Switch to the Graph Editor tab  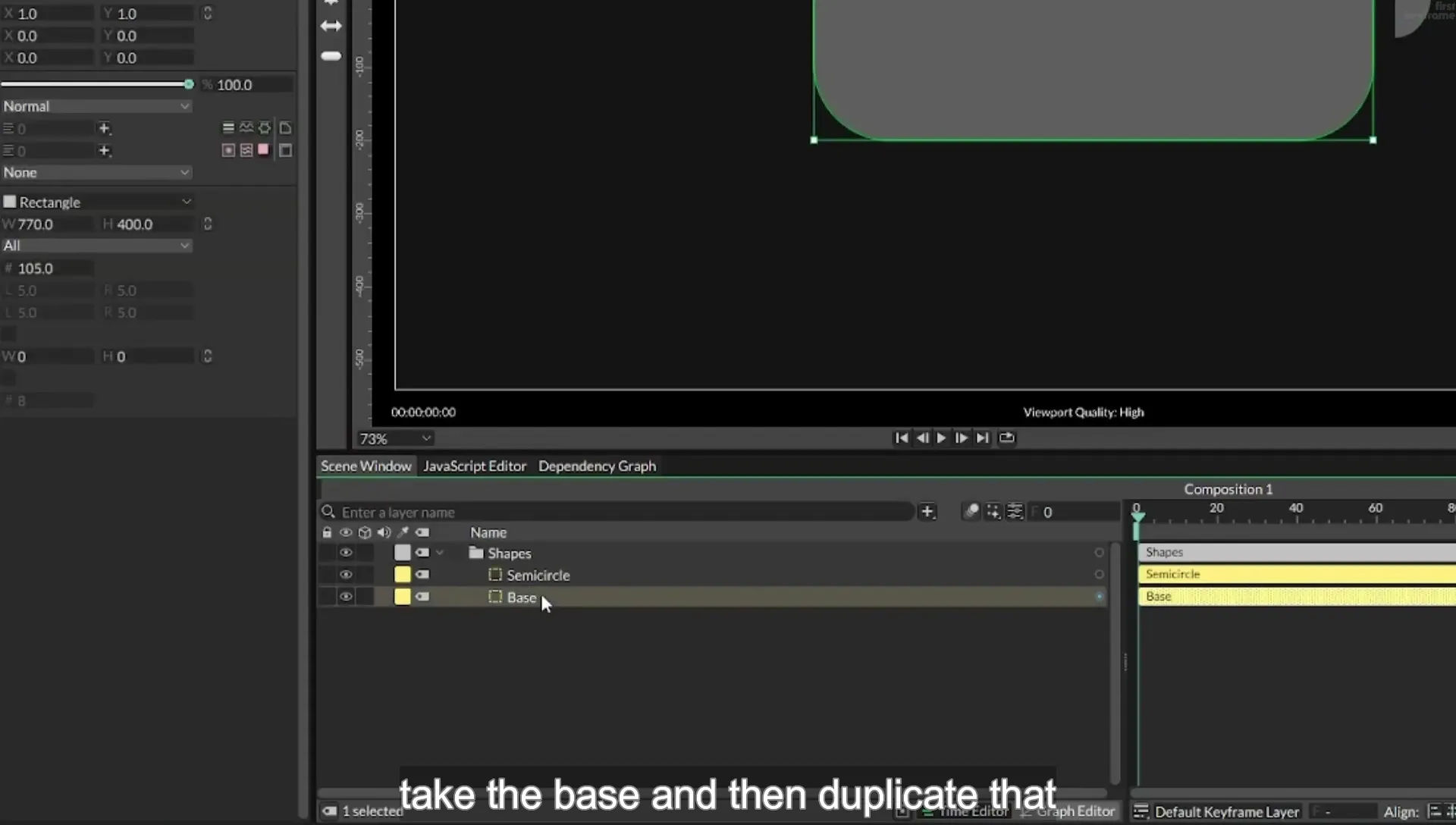(1068, 811)
